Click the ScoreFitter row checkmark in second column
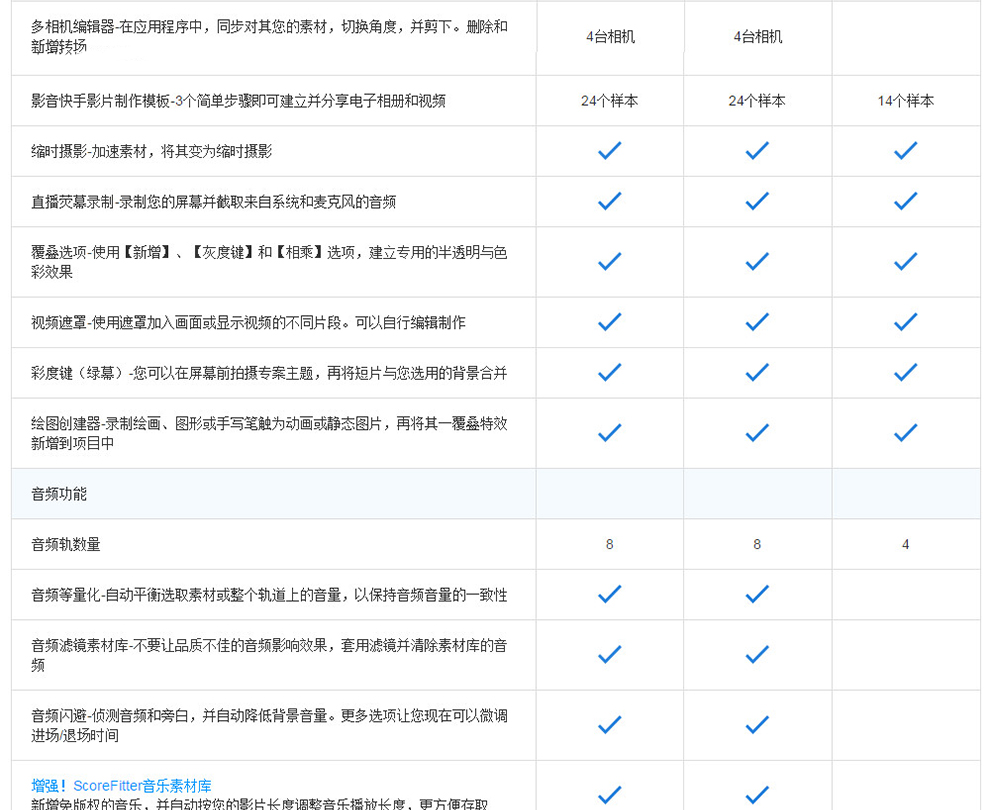Viewport: 990px width, 810px height. tap(757, 791)
